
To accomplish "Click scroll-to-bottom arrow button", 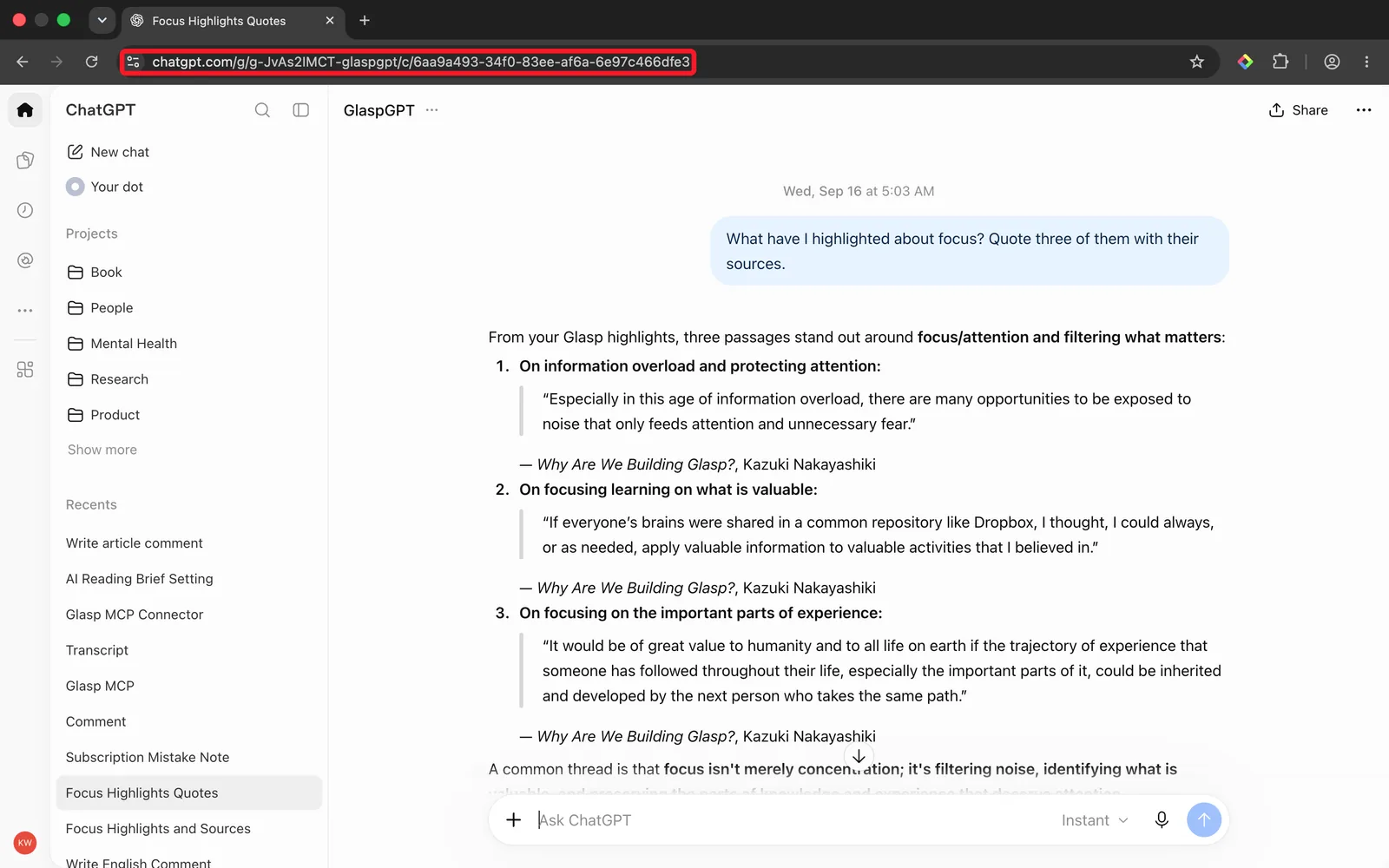I will [x=859, y=757].
